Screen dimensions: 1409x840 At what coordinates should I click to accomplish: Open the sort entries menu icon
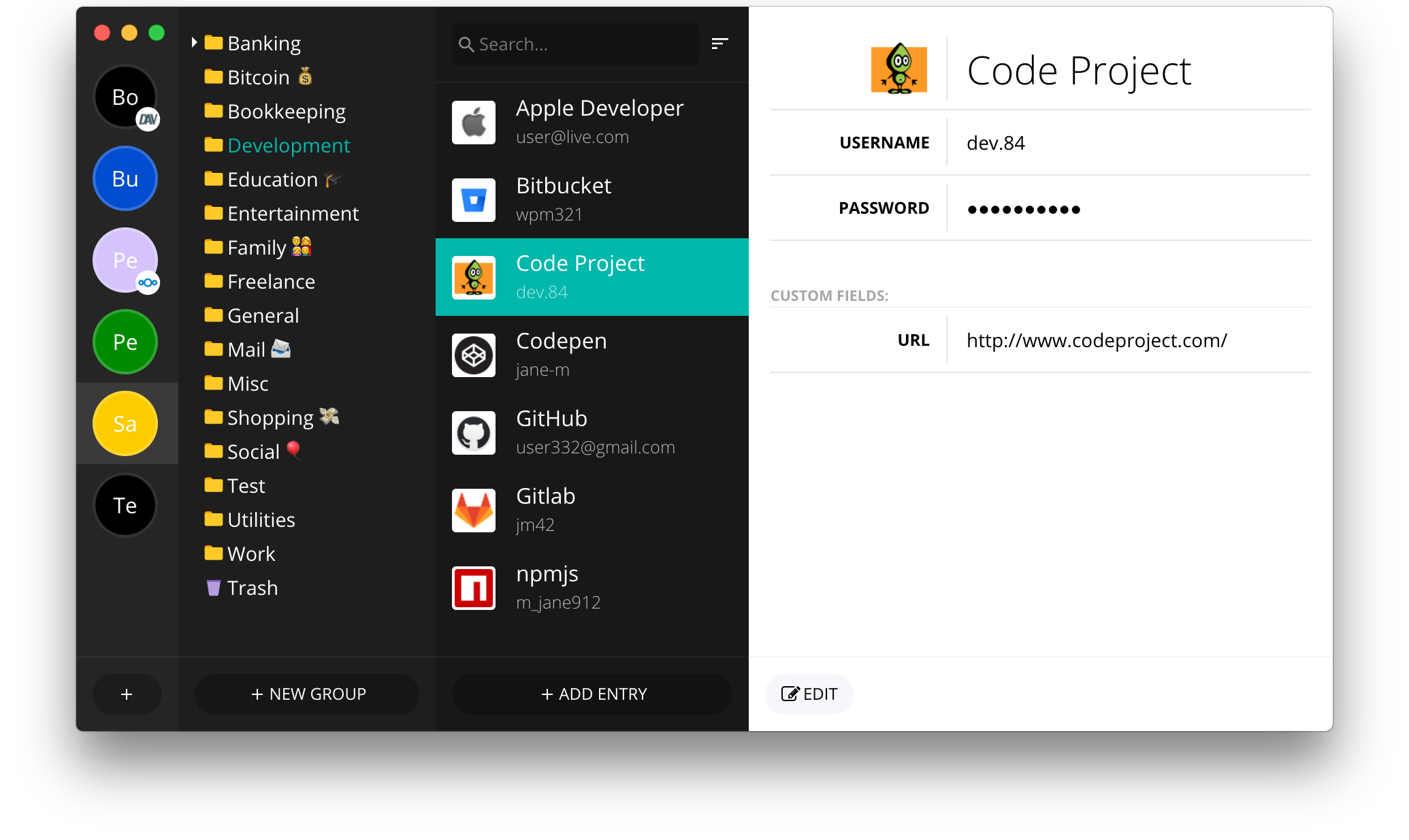tap(719, 44)
